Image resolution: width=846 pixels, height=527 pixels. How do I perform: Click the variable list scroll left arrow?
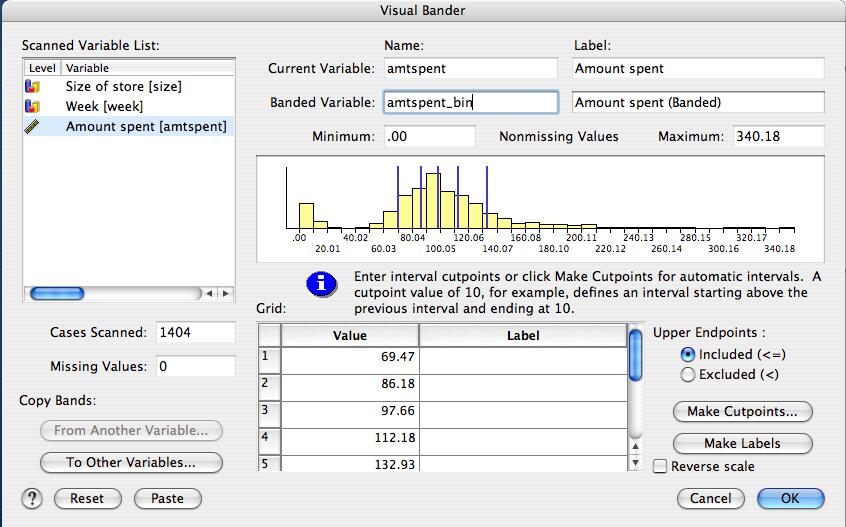pyautogui.click(x=209, y=293)
